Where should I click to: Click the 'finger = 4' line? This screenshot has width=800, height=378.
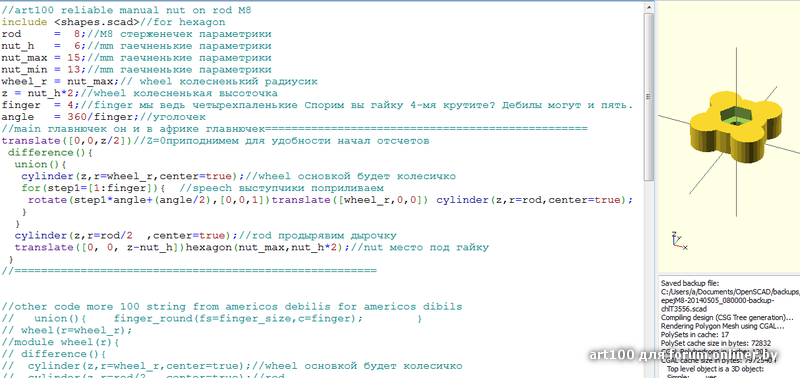[317, 105]
